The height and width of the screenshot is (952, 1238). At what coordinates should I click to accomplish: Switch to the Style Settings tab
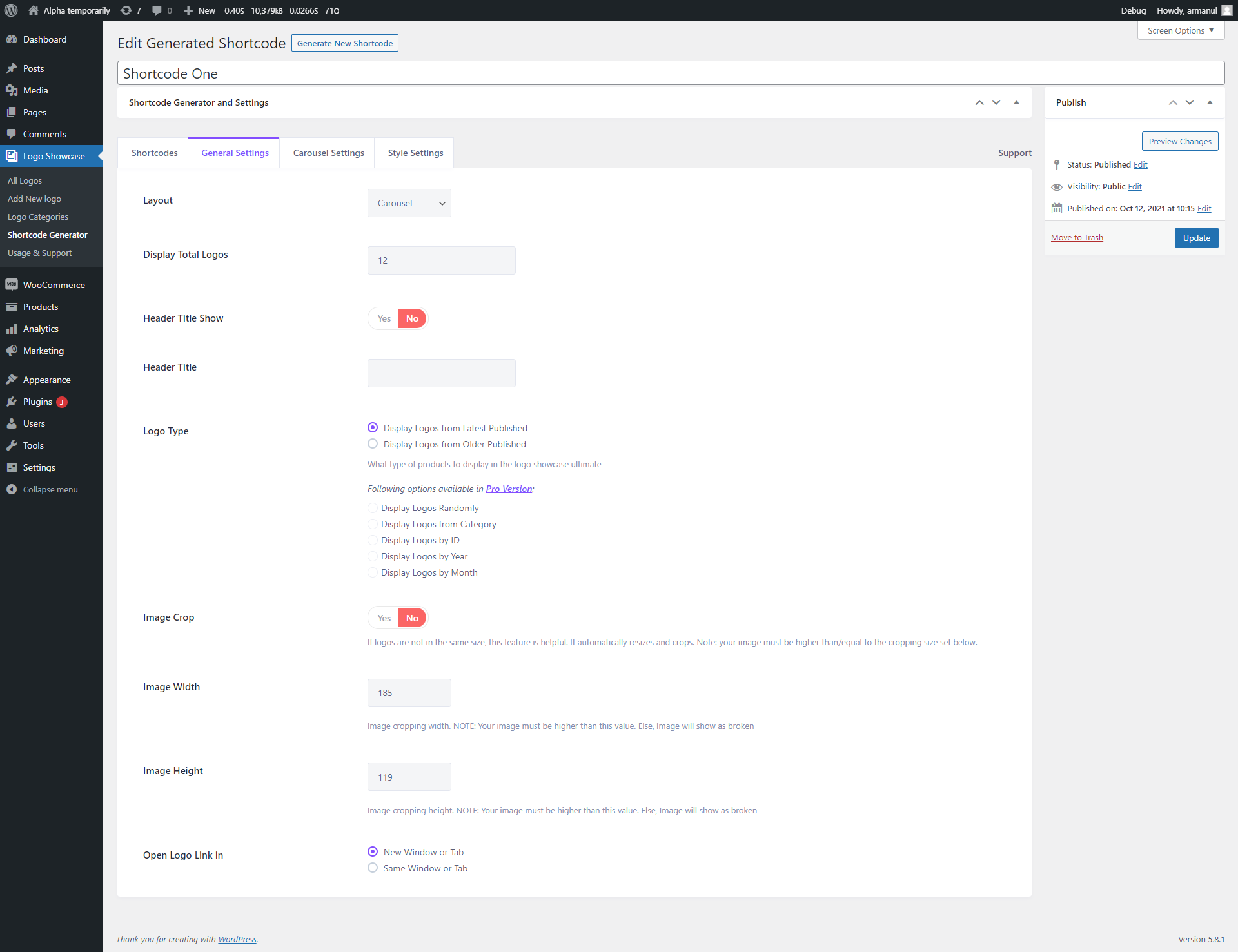[415, 153]
